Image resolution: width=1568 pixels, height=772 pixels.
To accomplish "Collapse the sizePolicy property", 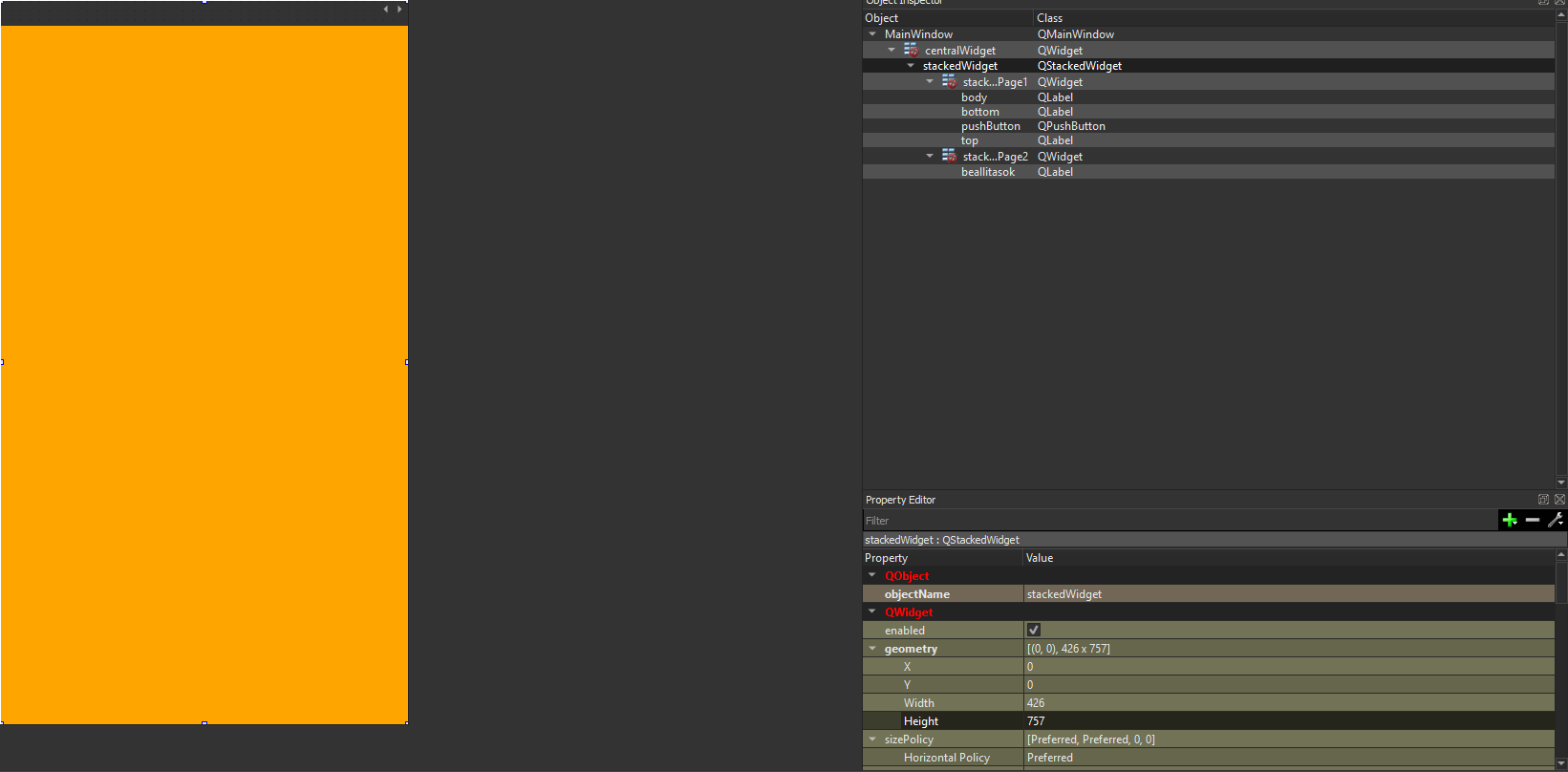I will point(871,739).
